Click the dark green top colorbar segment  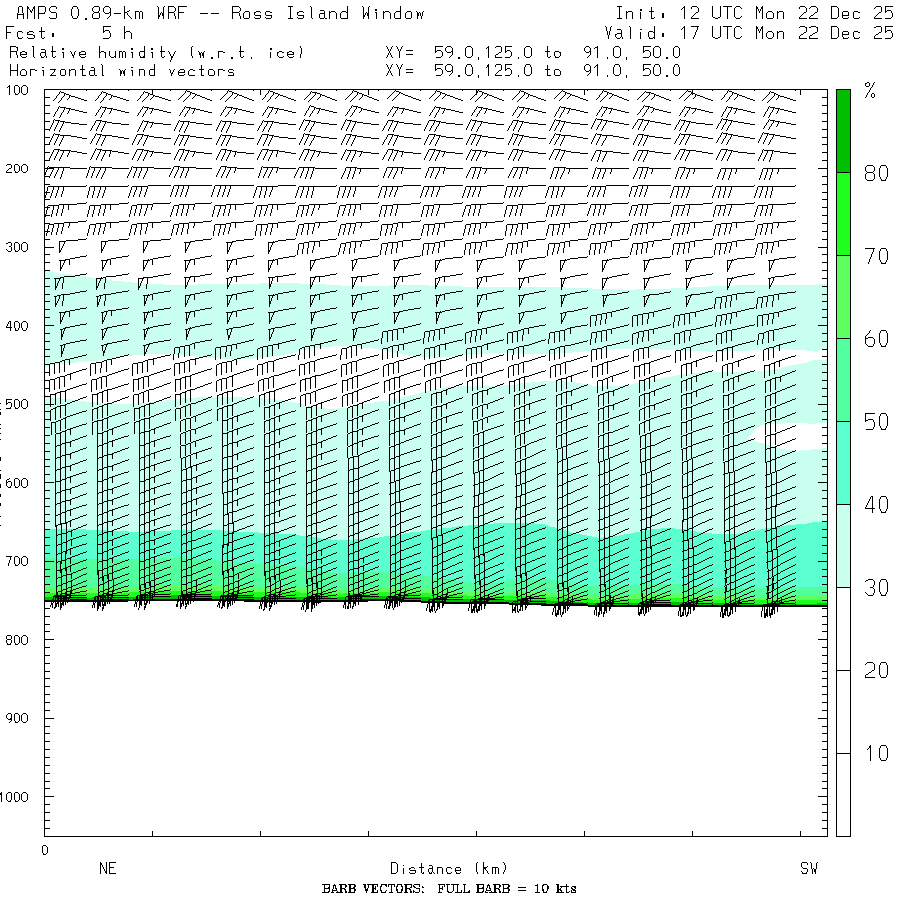[843, 130]
